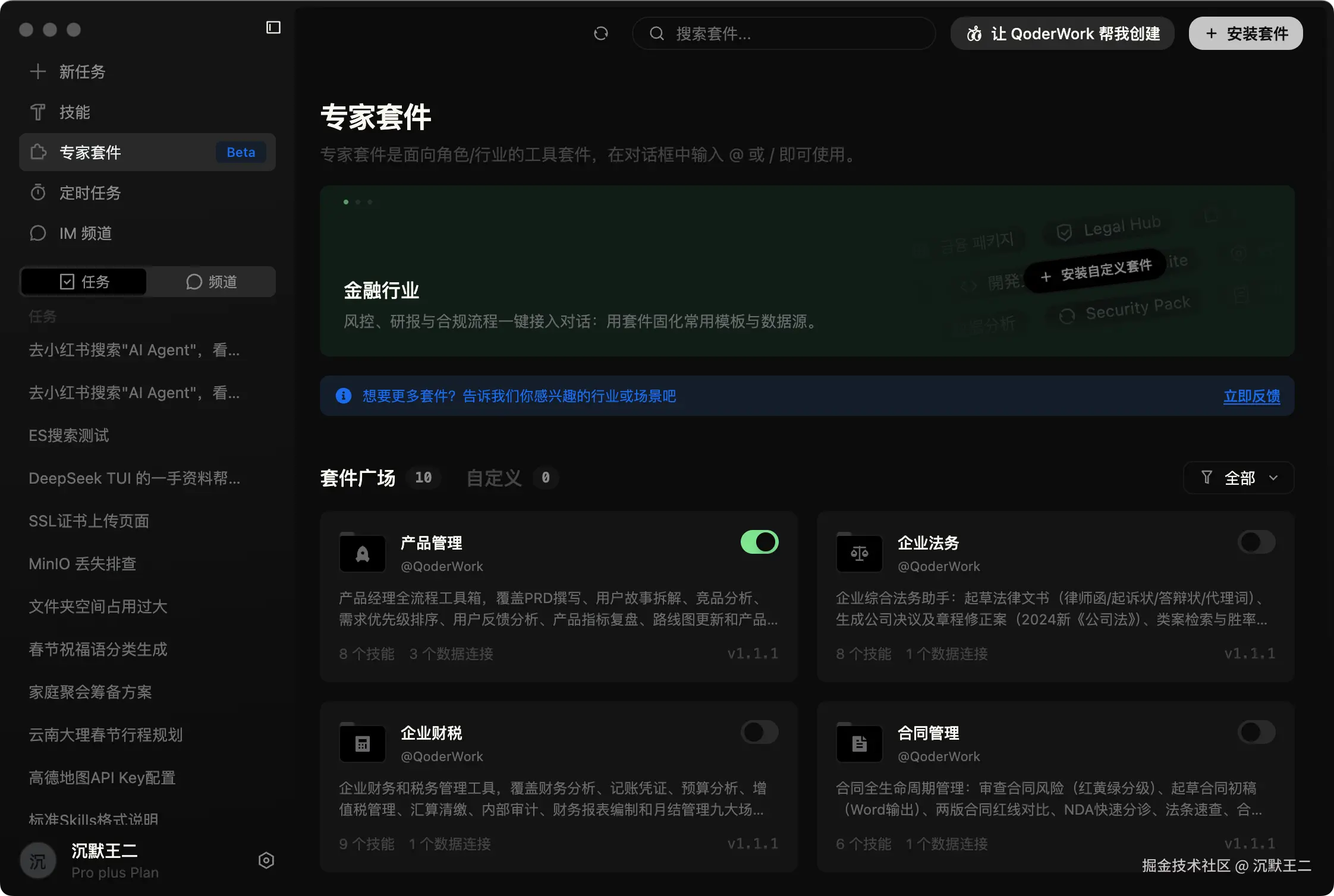Screen dimensions: 1334x896
Task: Open the SSL证书上传页面 task
Action: pos(147,521)
